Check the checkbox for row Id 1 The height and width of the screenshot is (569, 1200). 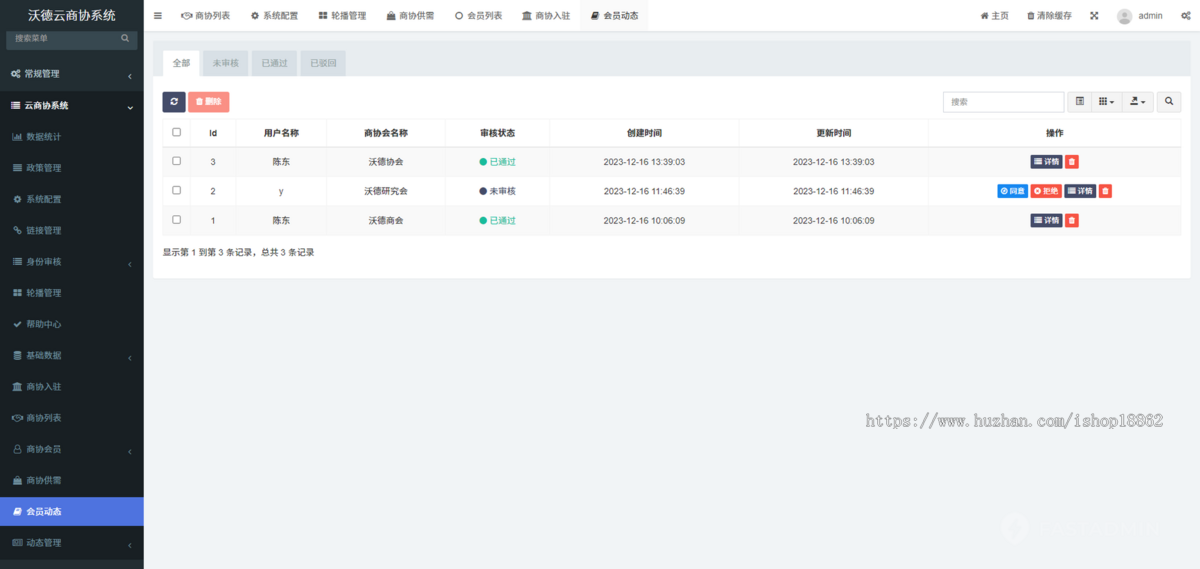(177, 219)
